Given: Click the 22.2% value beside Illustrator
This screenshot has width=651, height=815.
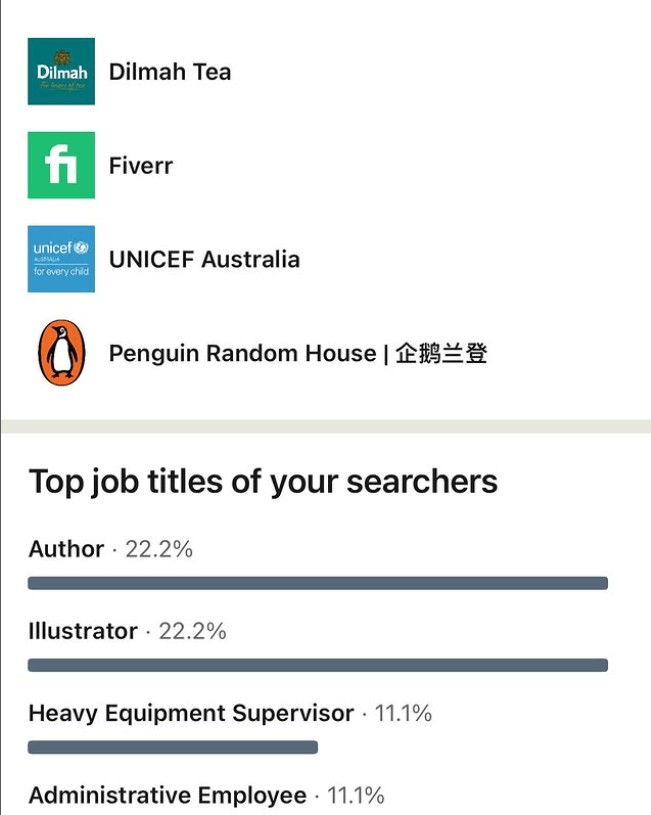Looking at the screenshot, I should pyautogui.click(x=191, y=631).
